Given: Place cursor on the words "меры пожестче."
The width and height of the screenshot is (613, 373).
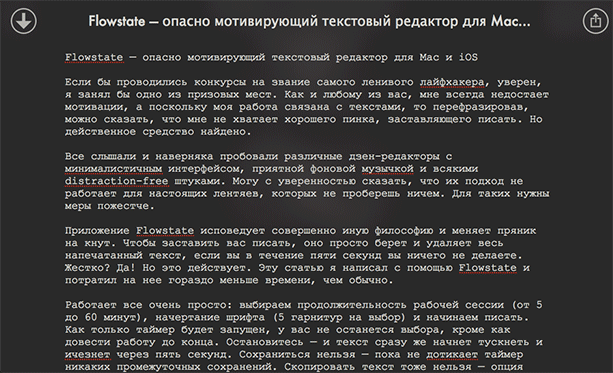Looking at the screenshot, I should pos(110,206).
